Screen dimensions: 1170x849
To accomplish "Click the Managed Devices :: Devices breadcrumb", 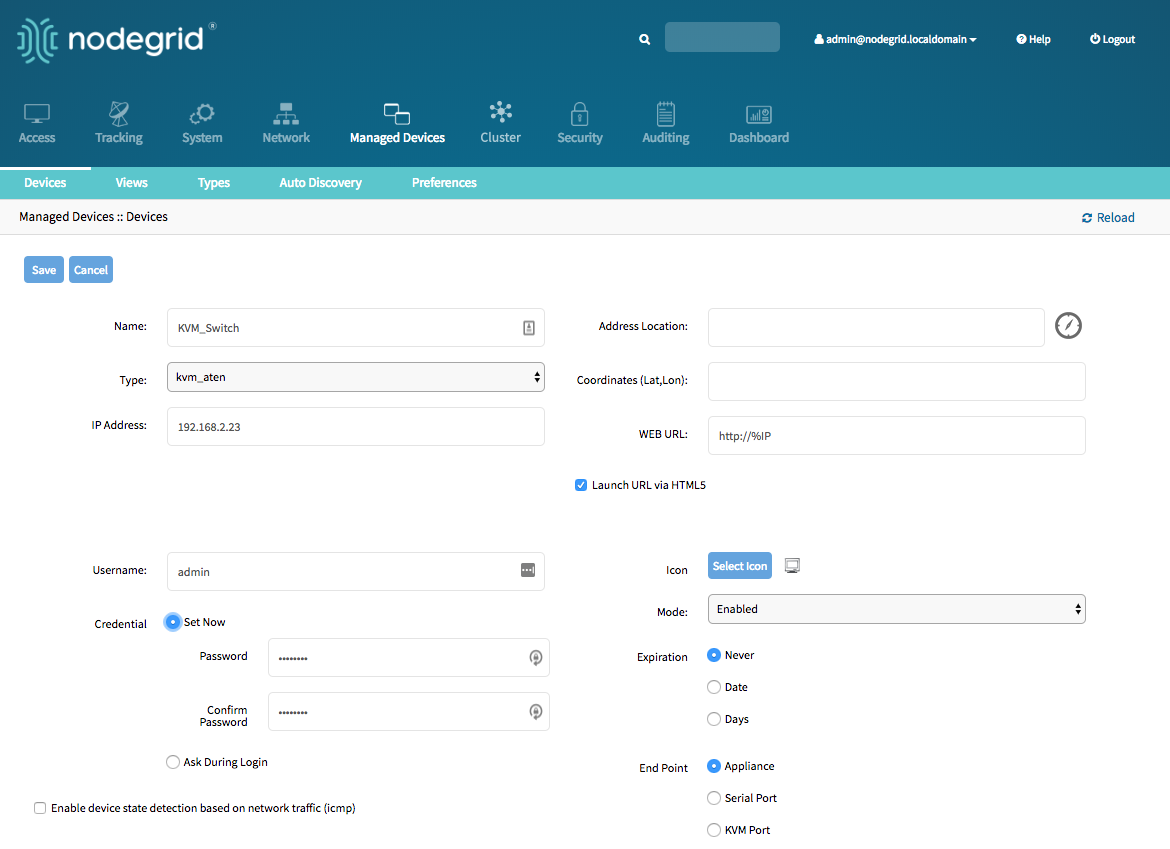I will pos(93,217).
